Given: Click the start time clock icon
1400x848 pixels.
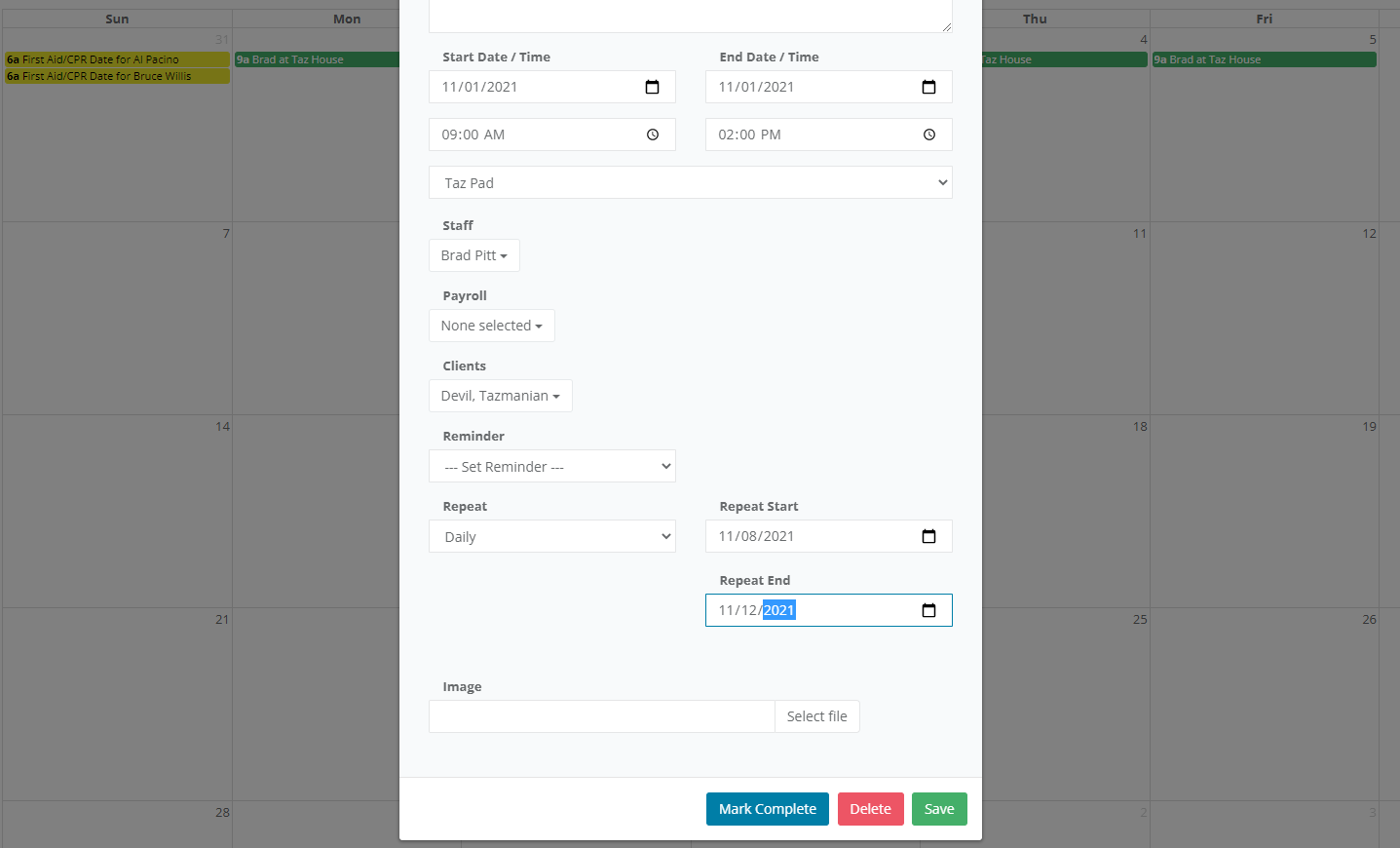Looking at the screenshot, I should (x=652, y=135).
